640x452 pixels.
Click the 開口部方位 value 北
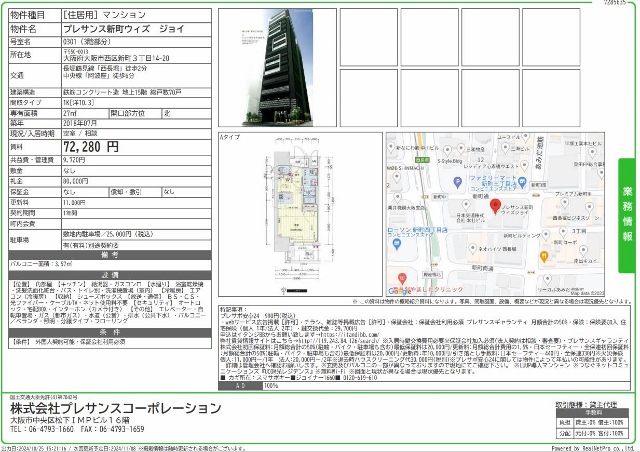pyautogui.click(x=167, y=114)
